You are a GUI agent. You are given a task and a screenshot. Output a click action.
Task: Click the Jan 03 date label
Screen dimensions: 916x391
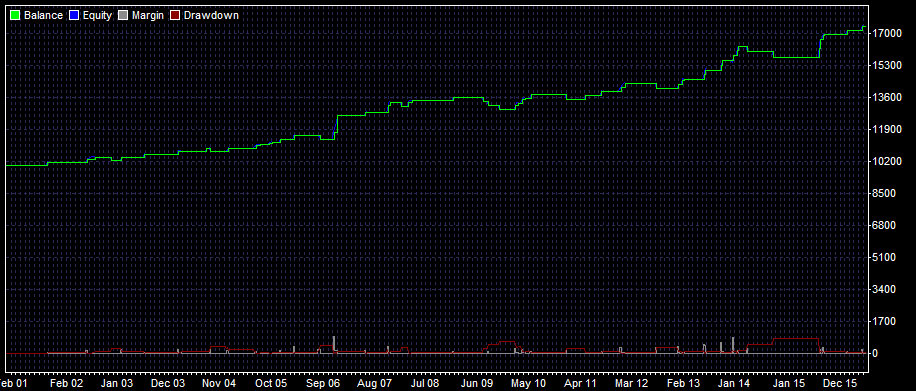click(x=117, y=383)
